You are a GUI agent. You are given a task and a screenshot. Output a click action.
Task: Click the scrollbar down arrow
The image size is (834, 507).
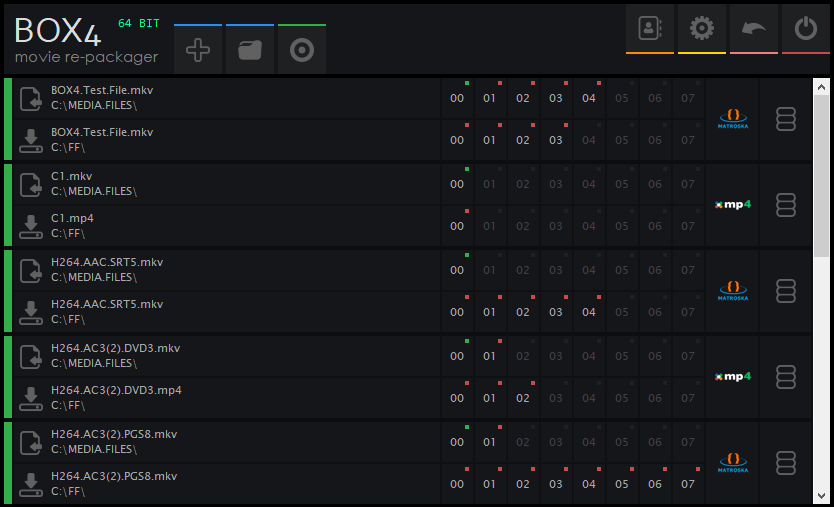[x=820, y=494]
